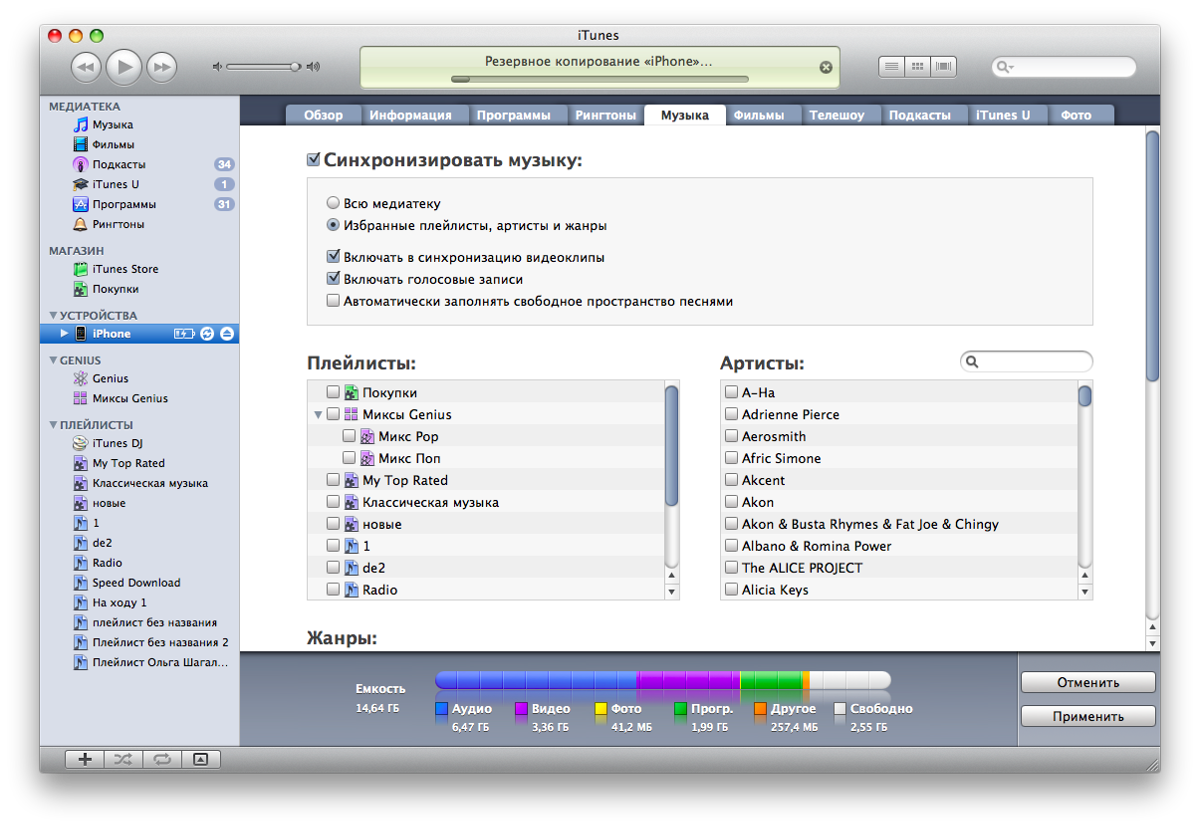Skip to the previous track
This screenshot has height=828, width=1200.
(86, 67)
